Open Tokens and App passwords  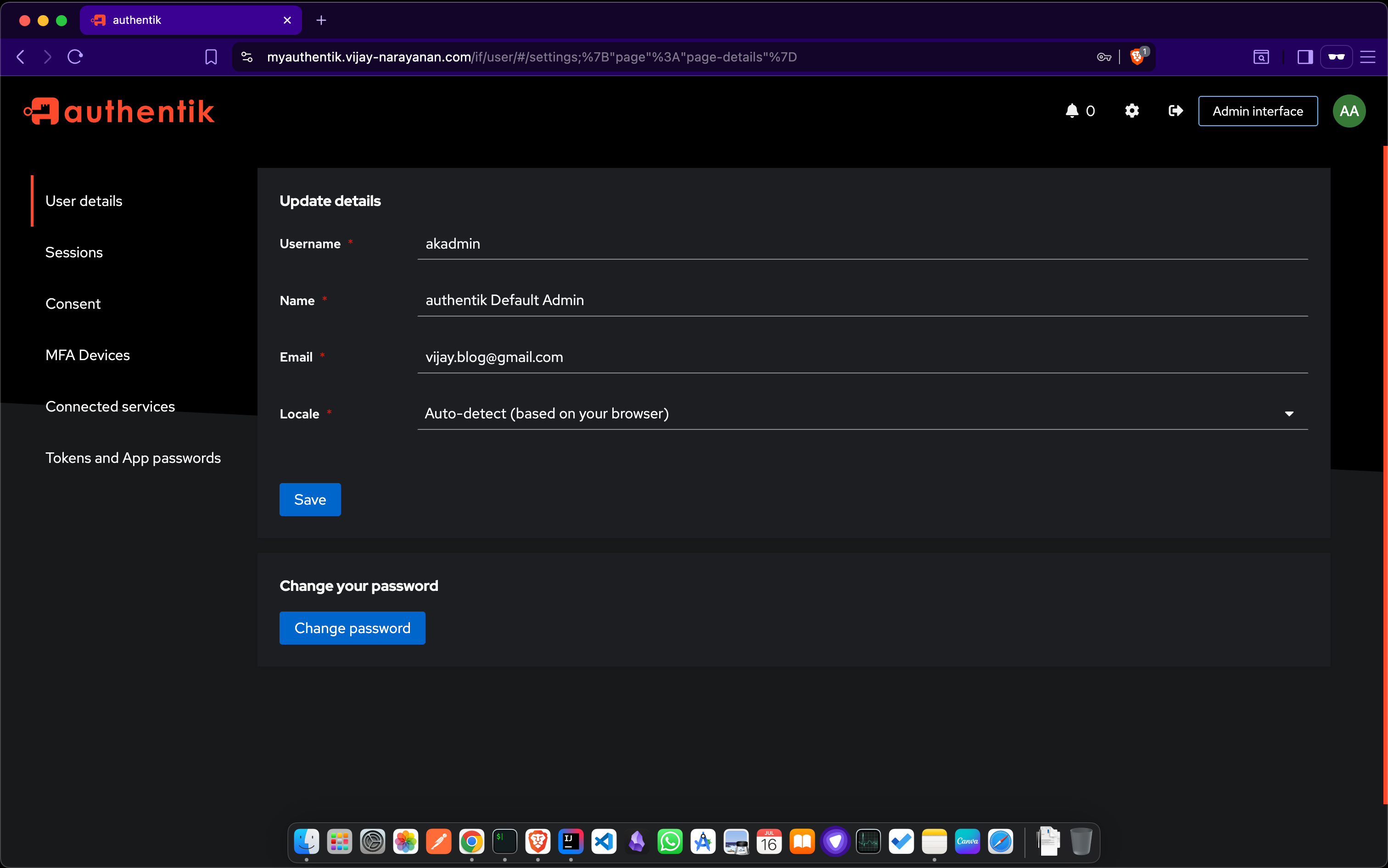coord(133,458)
